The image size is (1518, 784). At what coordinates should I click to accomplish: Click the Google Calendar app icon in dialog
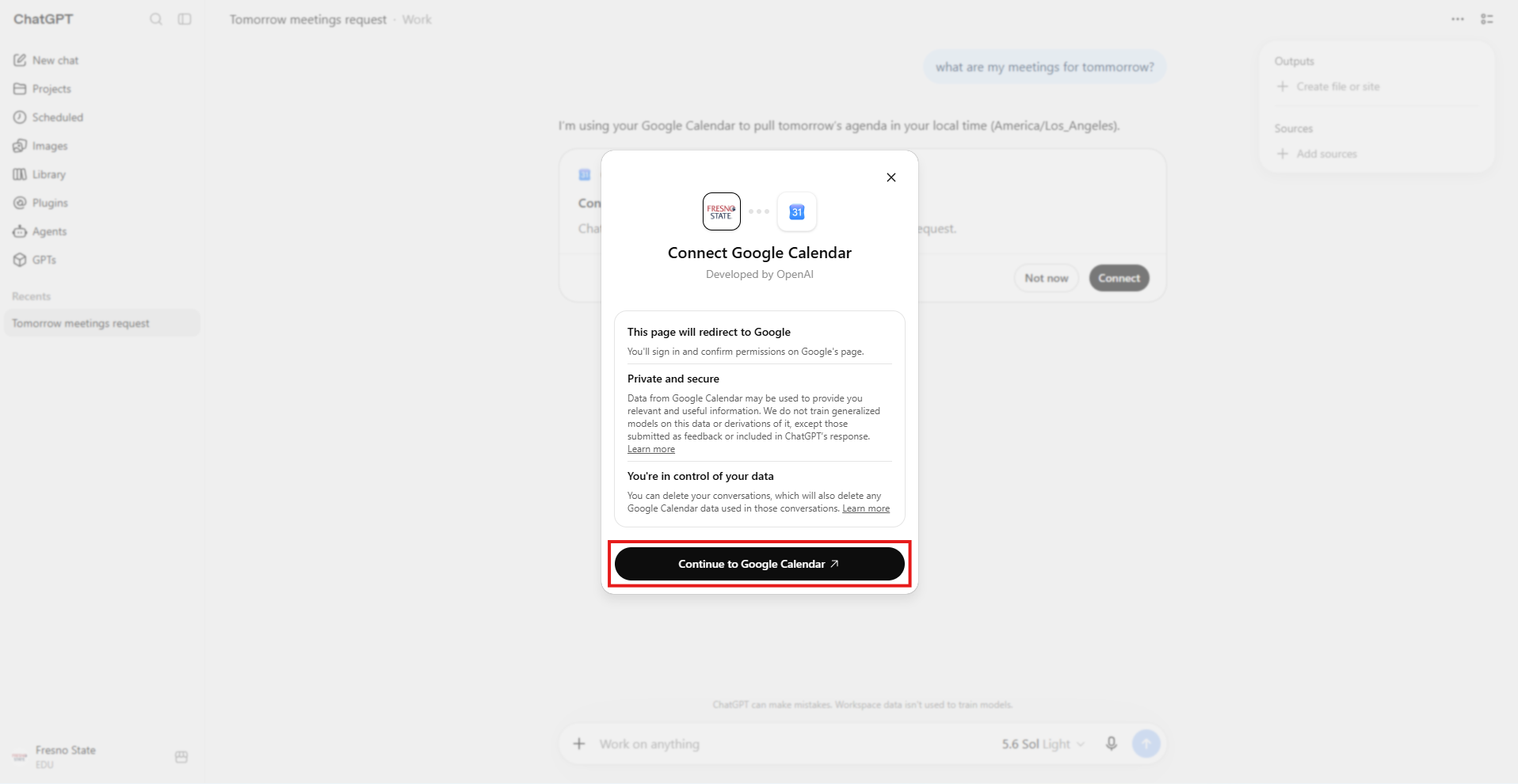click(797, 211)
